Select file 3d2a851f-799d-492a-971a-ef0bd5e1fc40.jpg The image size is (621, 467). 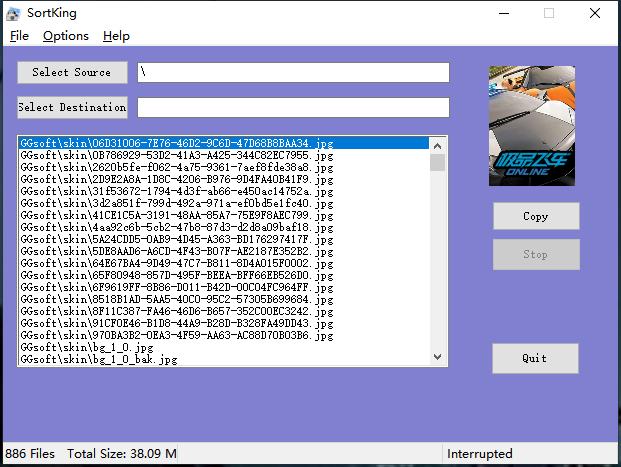(x=224, y=203)
